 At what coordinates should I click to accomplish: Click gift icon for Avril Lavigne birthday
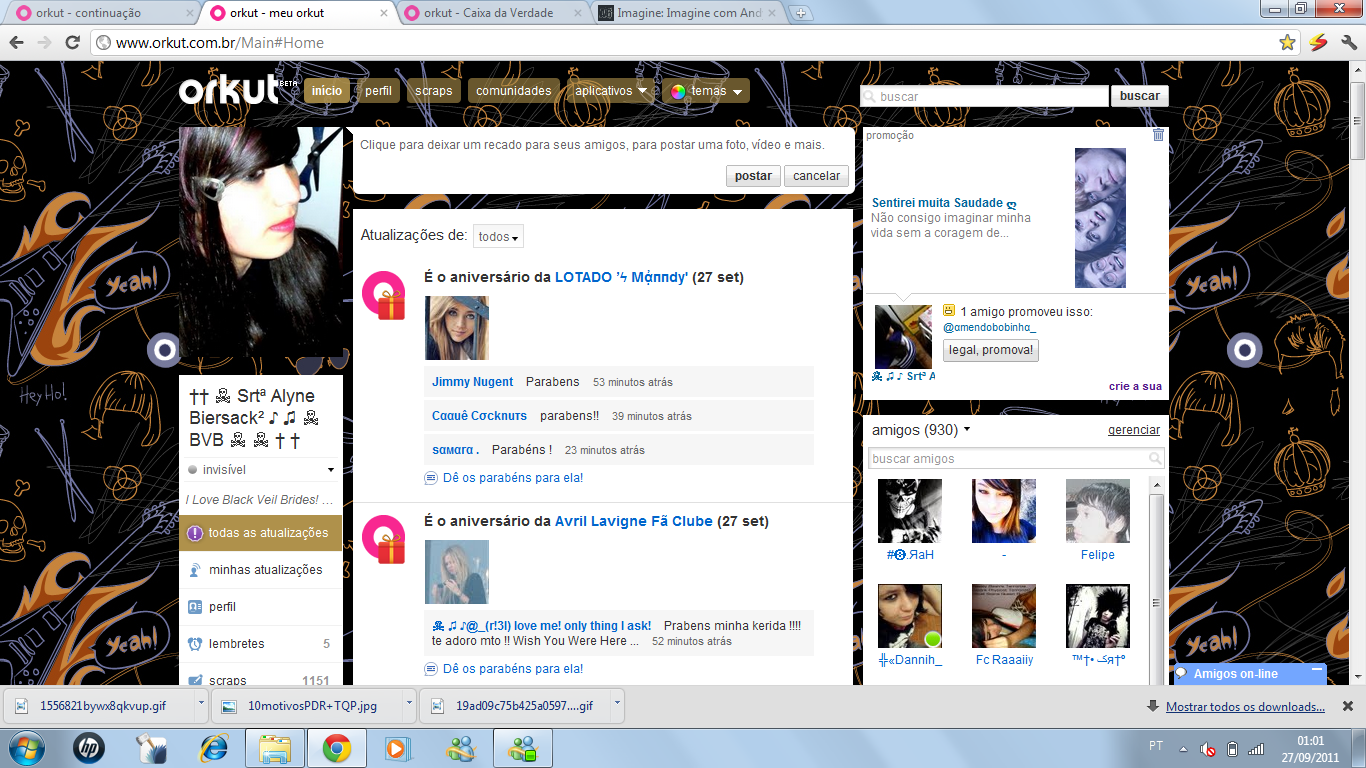point(383,539)
